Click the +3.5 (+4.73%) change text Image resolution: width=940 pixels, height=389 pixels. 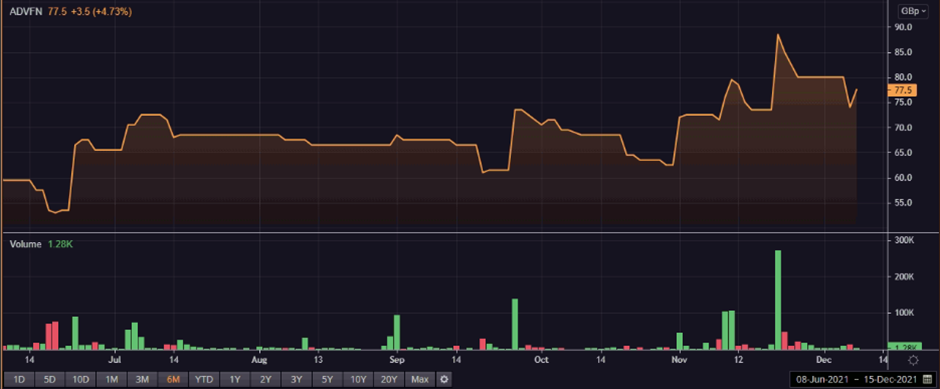101,11
